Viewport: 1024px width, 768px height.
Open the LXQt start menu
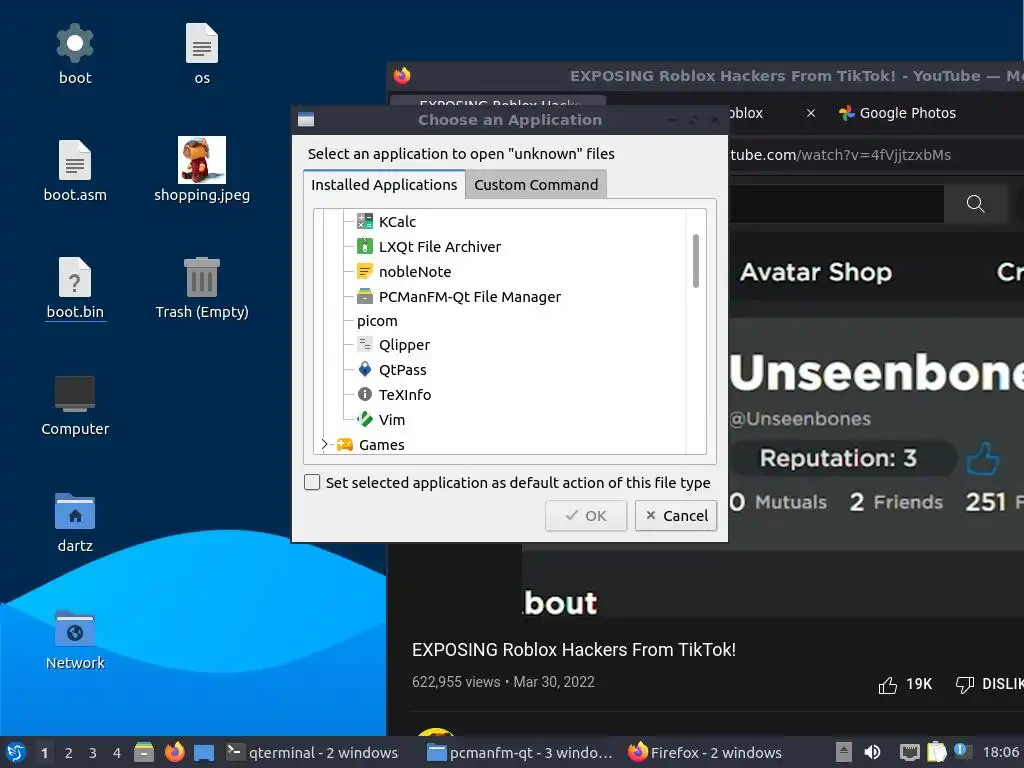(16, 752)
